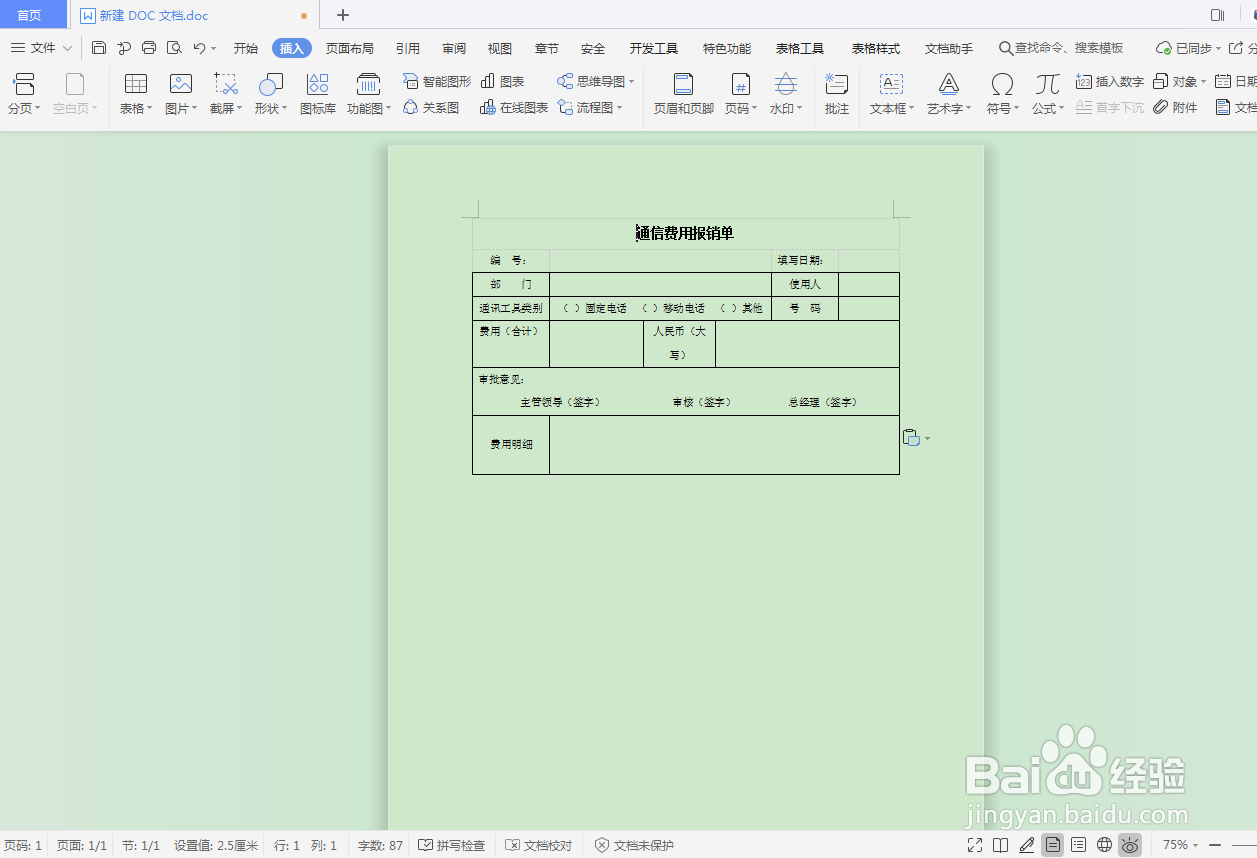
Task: Toggle eye protection mode in status bar
Action: coord(1131,845)
